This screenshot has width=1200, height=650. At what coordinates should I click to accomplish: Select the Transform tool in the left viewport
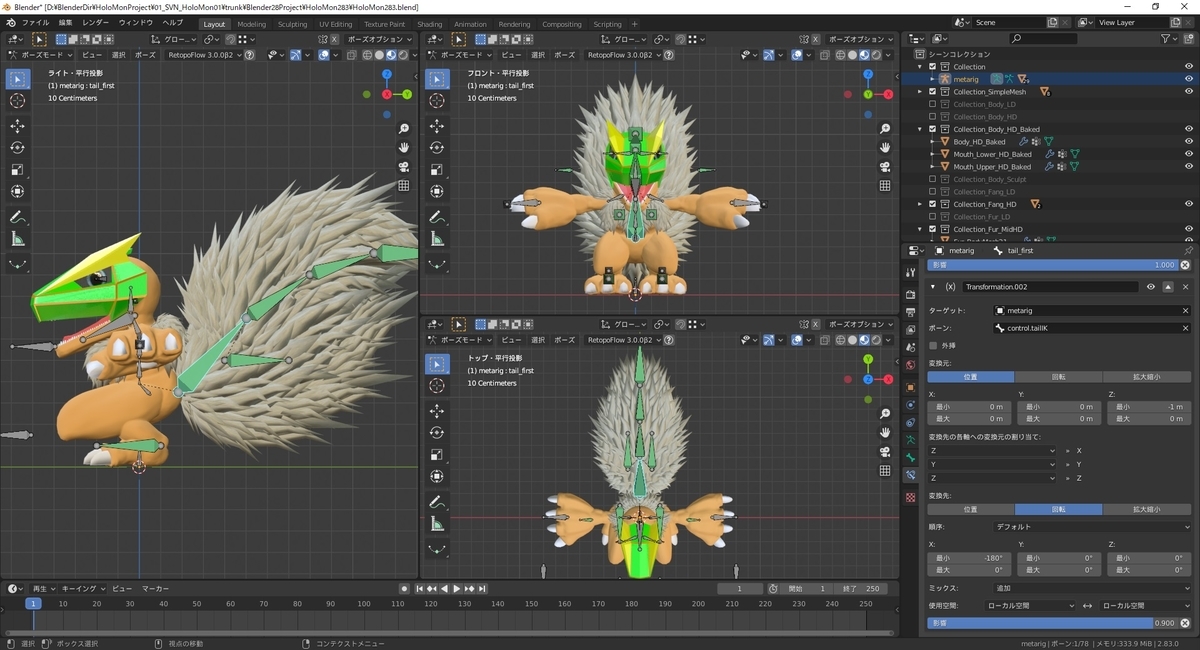point(18,191)
